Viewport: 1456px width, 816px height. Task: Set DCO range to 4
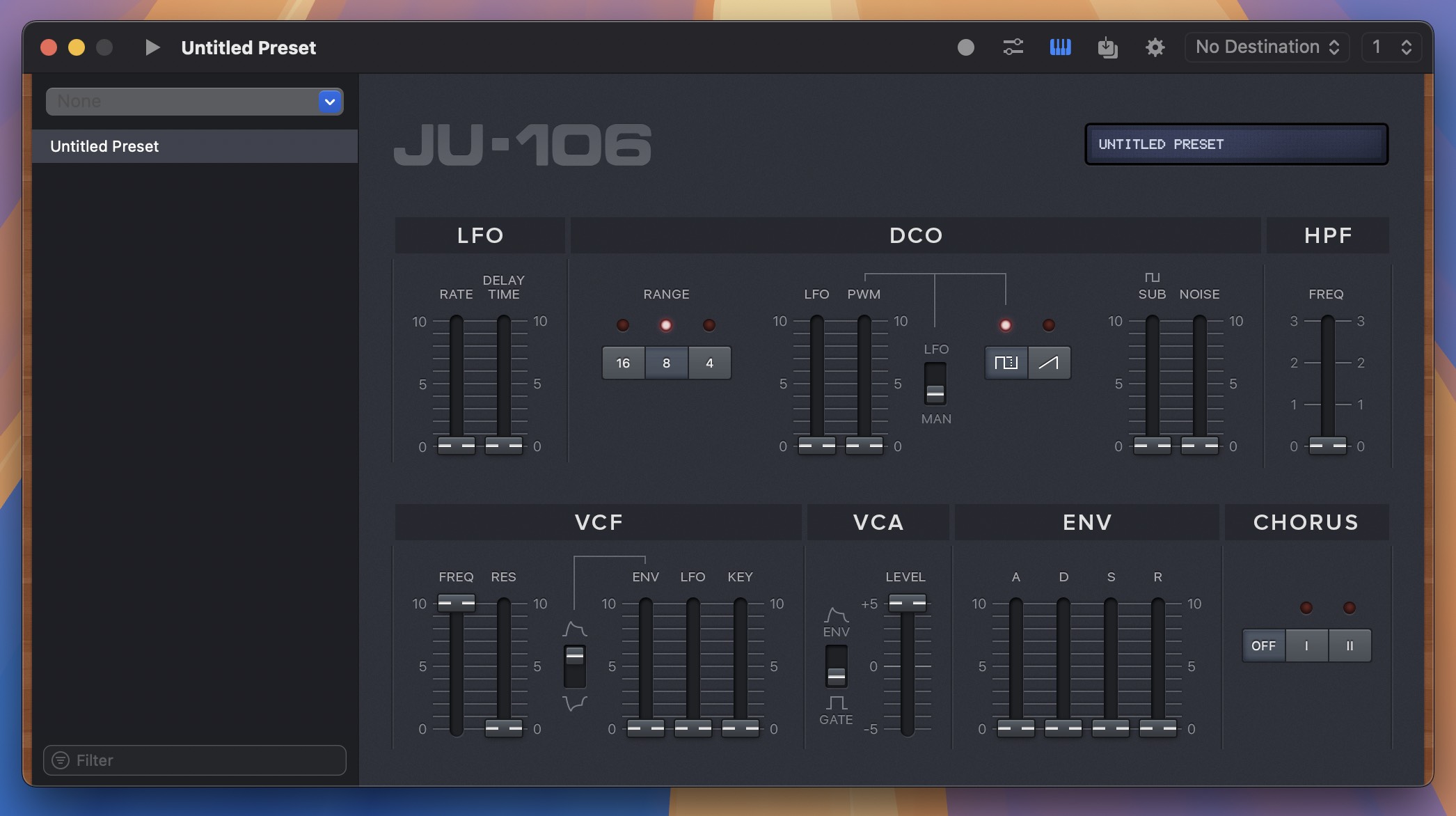coord(709,363)
